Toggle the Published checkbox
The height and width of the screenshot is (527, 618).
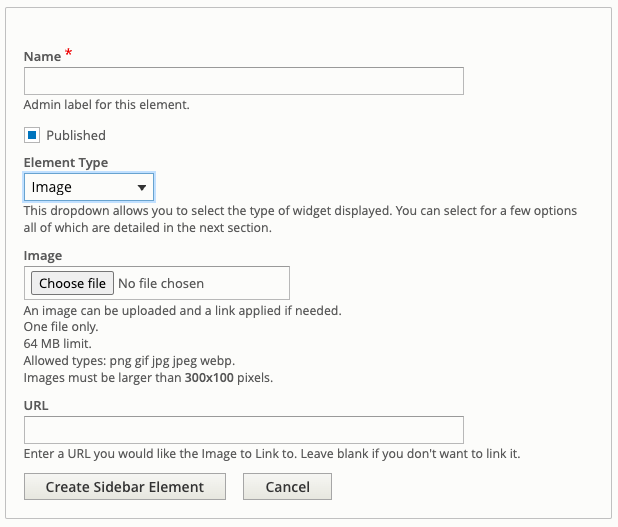coord(32,135)
